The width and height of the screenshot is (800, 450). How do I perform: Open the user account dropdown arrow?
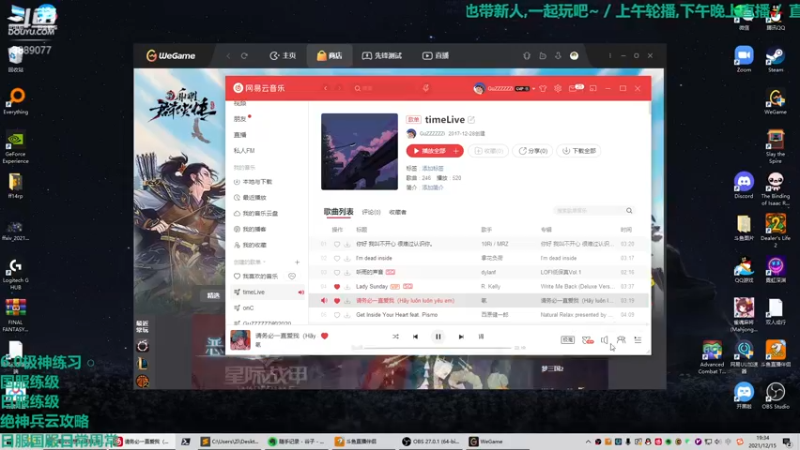coord(534,89)
